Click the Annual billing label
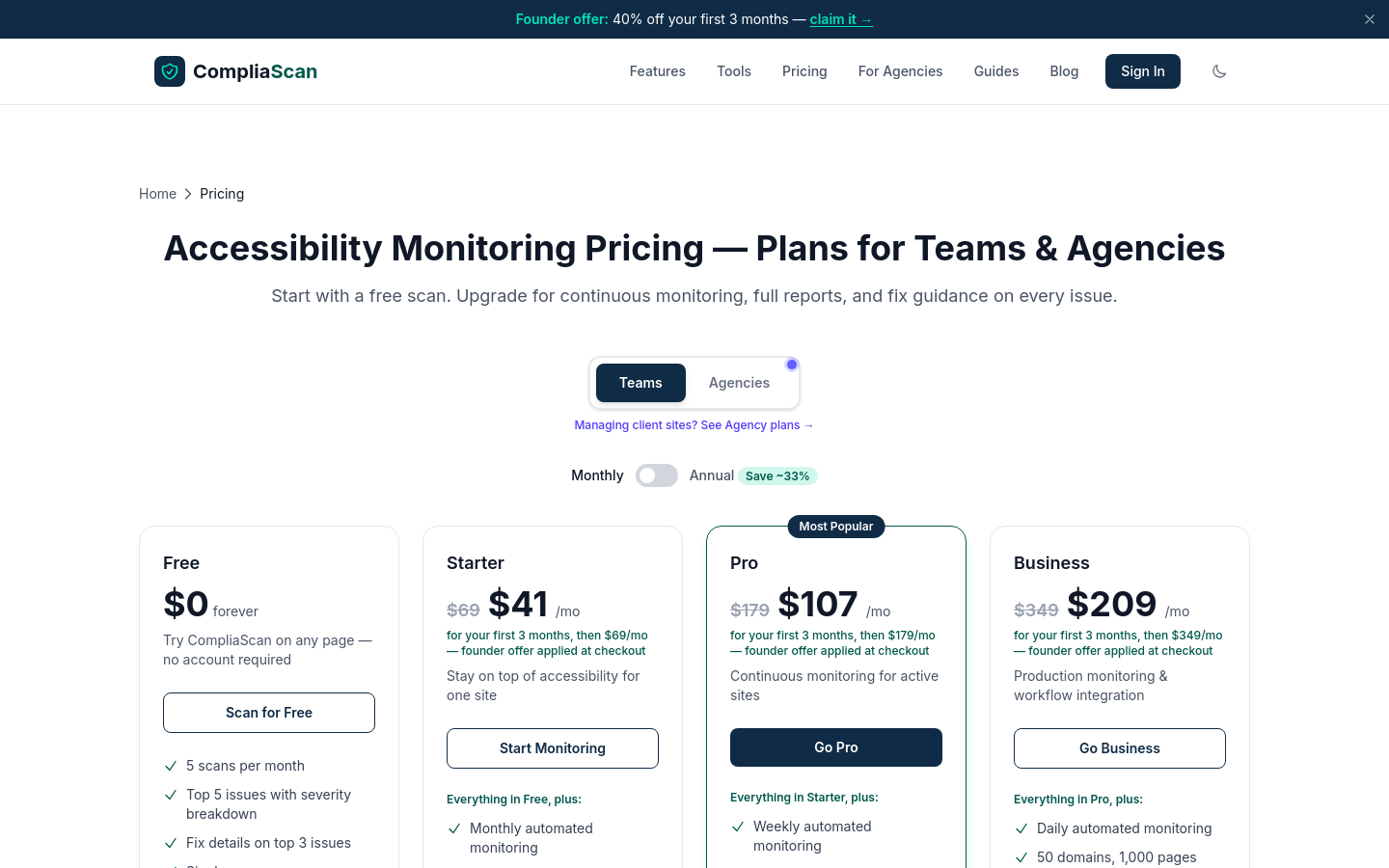 pos(712,475)
